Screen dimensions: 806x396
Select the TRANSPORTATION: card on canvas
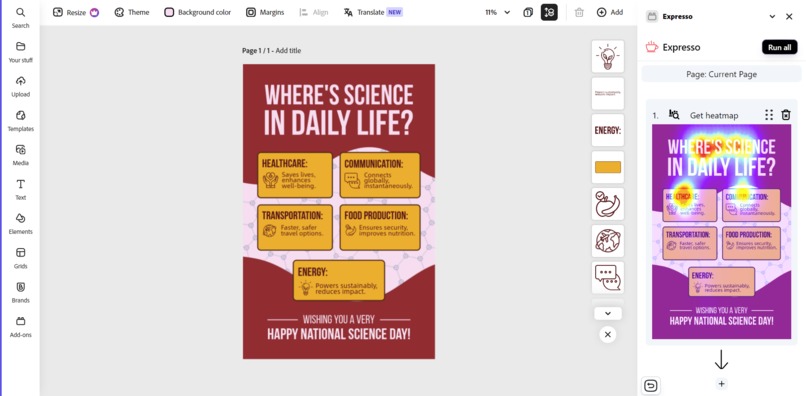(295, 227)
